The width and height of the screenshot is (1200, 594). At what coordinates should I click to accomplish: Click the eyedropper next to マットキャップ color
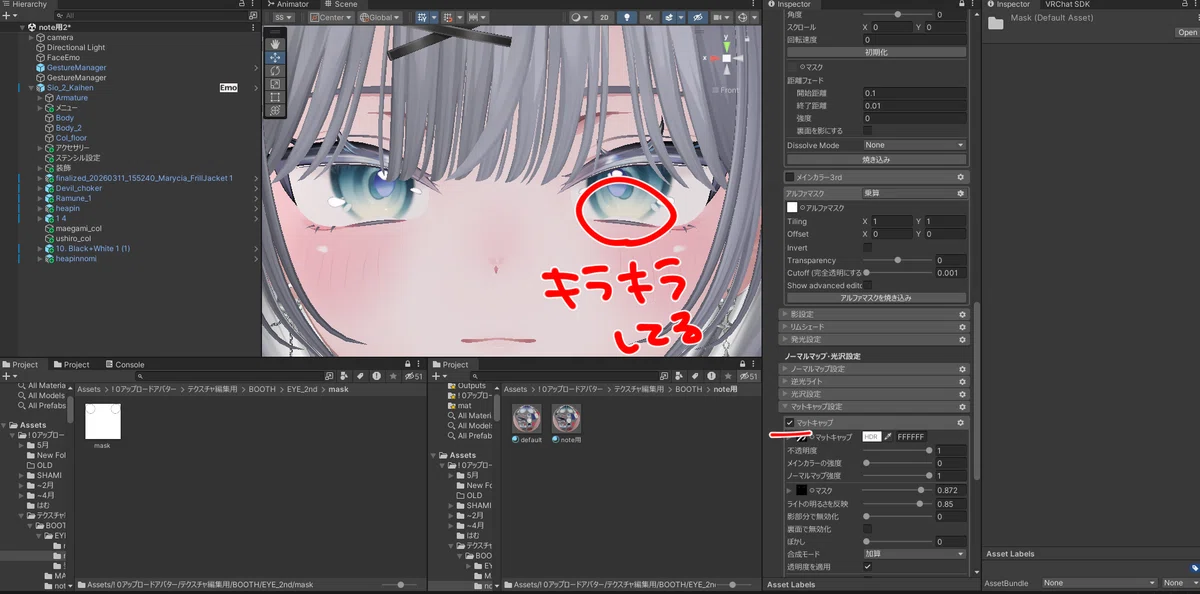click(887, 437)
